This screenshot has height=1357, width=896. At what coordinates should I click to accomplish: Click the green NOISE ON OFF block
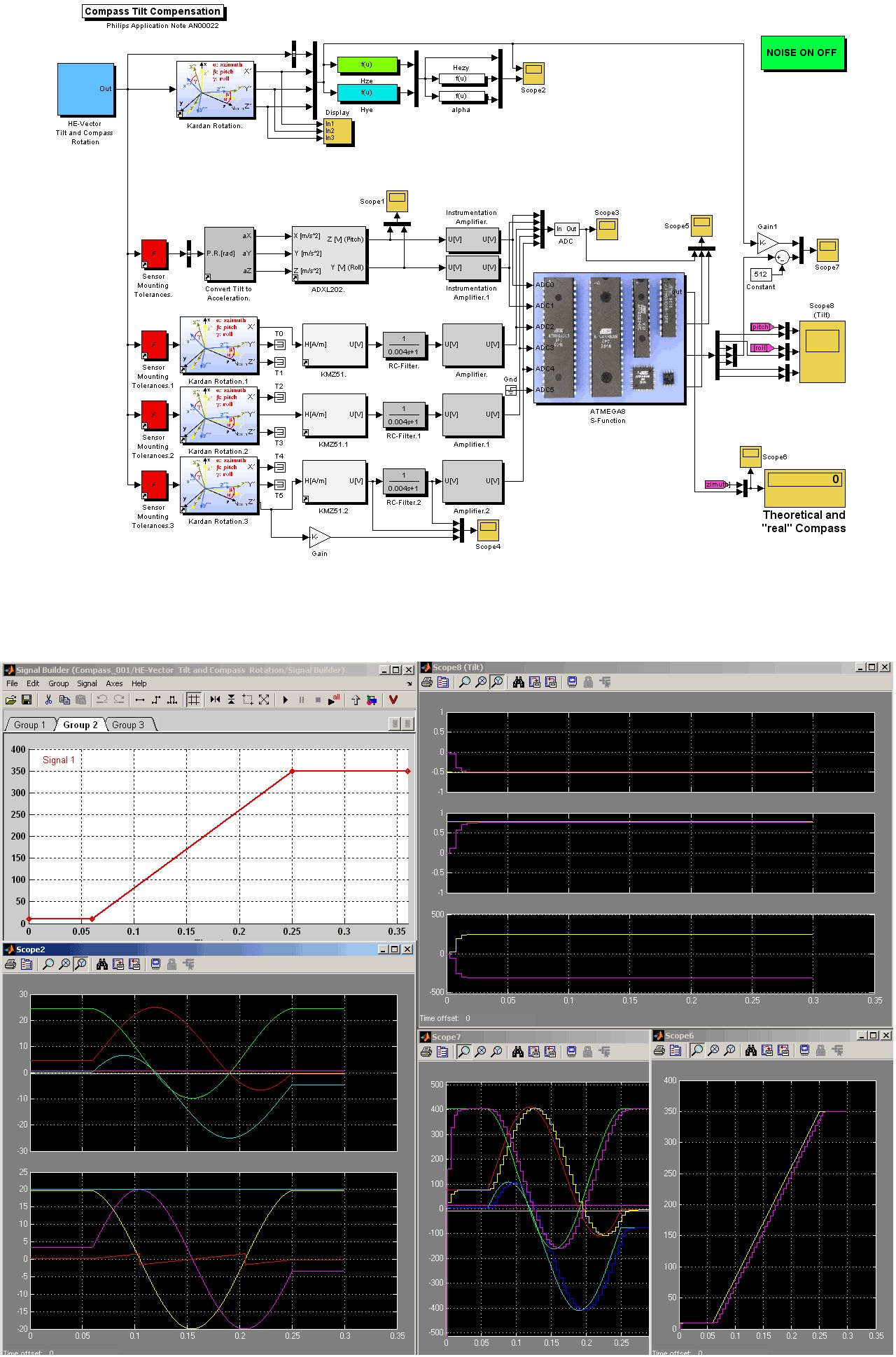pyautogui.click(x=801, y=53)
